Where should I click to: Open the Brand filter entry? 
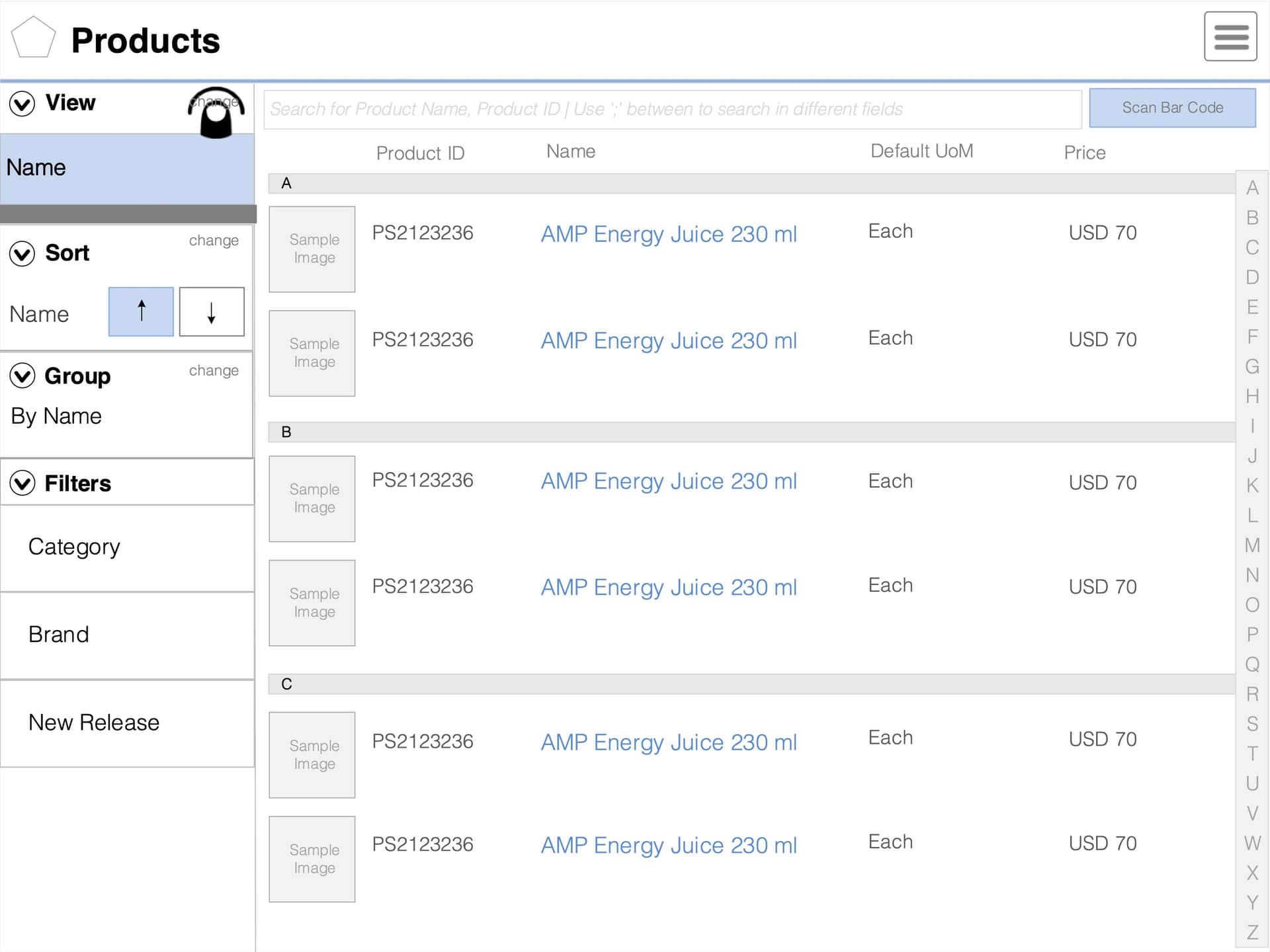tap(58, 635)
